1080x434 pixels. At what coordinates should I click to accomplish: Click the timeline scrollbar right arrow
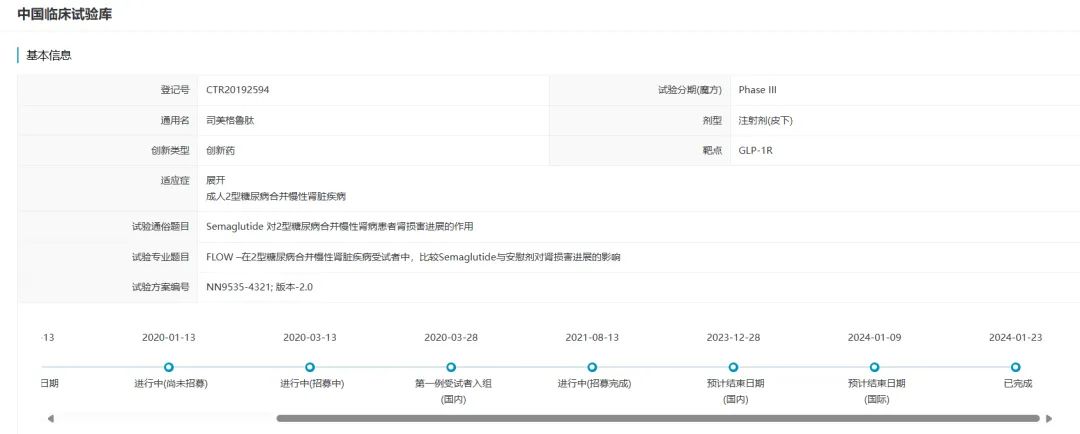click(1049, 418)
